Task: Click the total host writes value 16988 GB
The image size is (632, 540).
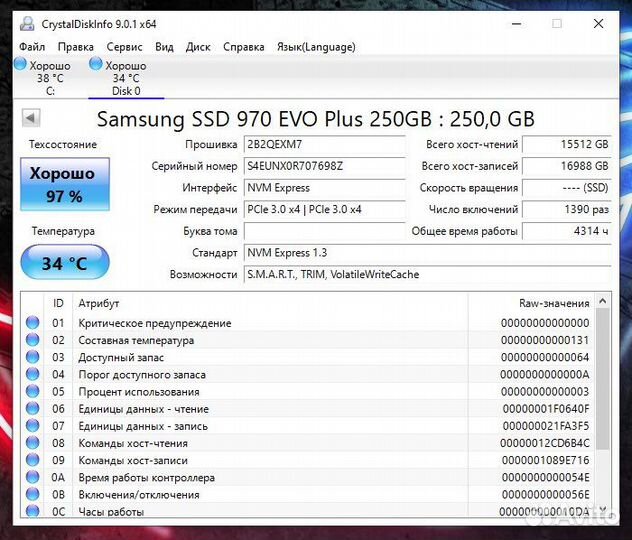Action: click(567, 166)
